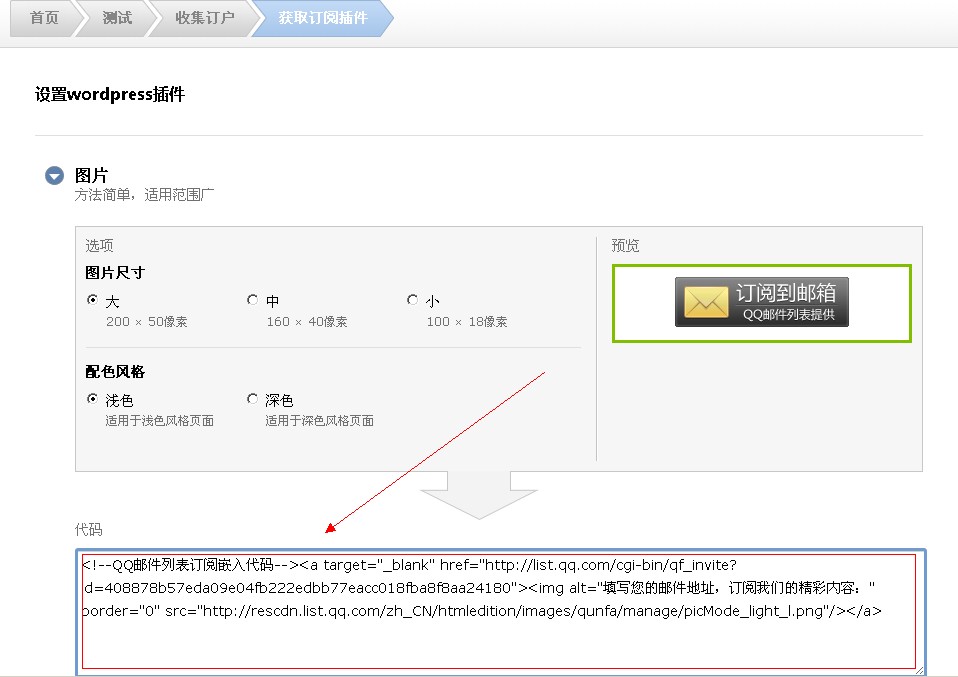This screenshot has height=677, width=958.
Task: Click the 订阅到邮箱 preview button
Action: coord(762,302)
